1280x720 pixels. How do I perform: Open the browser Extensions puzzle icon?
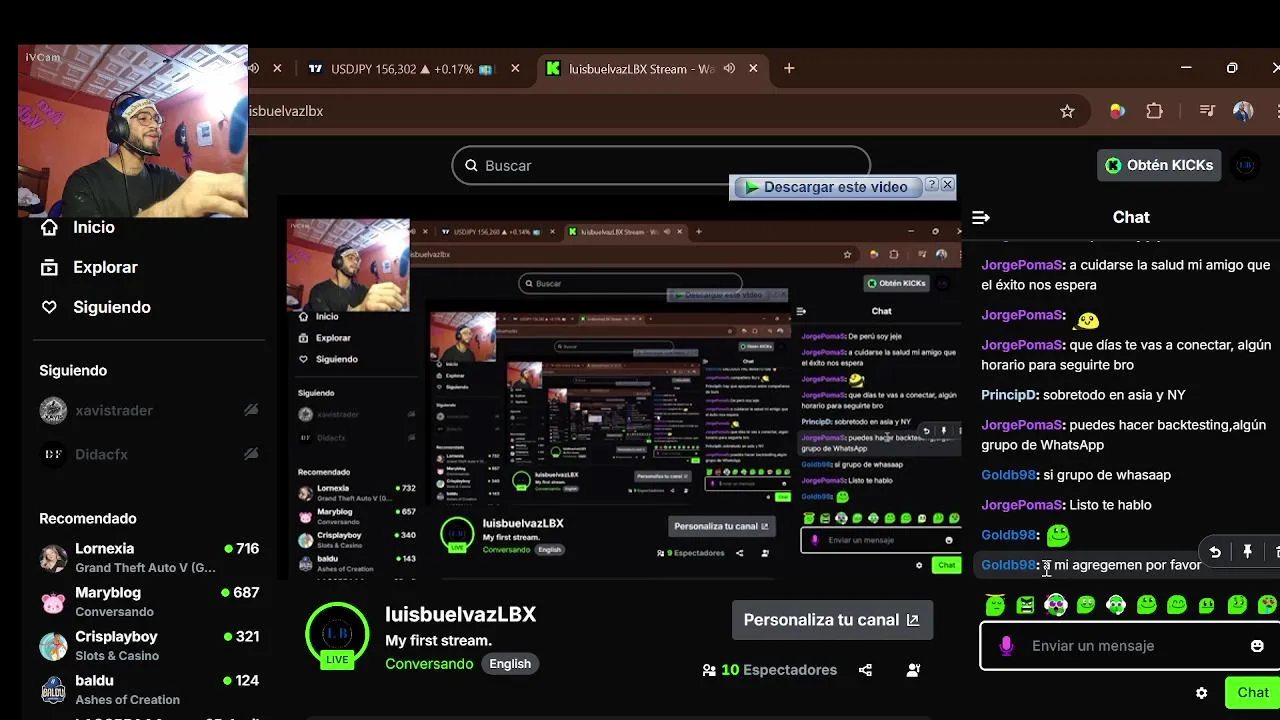1154,111
